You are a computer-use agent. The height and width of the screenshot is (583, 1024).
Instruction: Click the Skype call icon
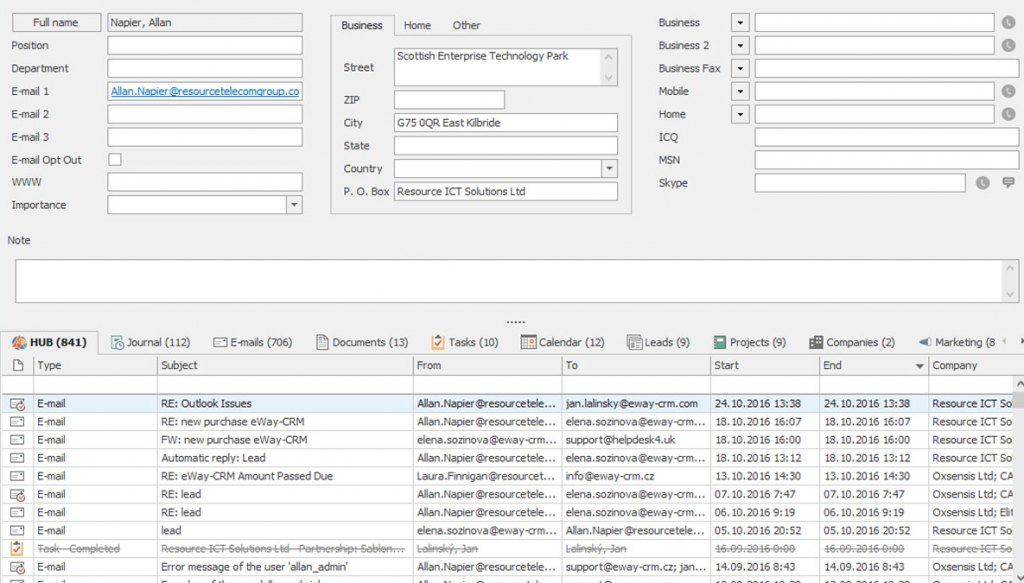pyautogui.click(x=982, y=183)
